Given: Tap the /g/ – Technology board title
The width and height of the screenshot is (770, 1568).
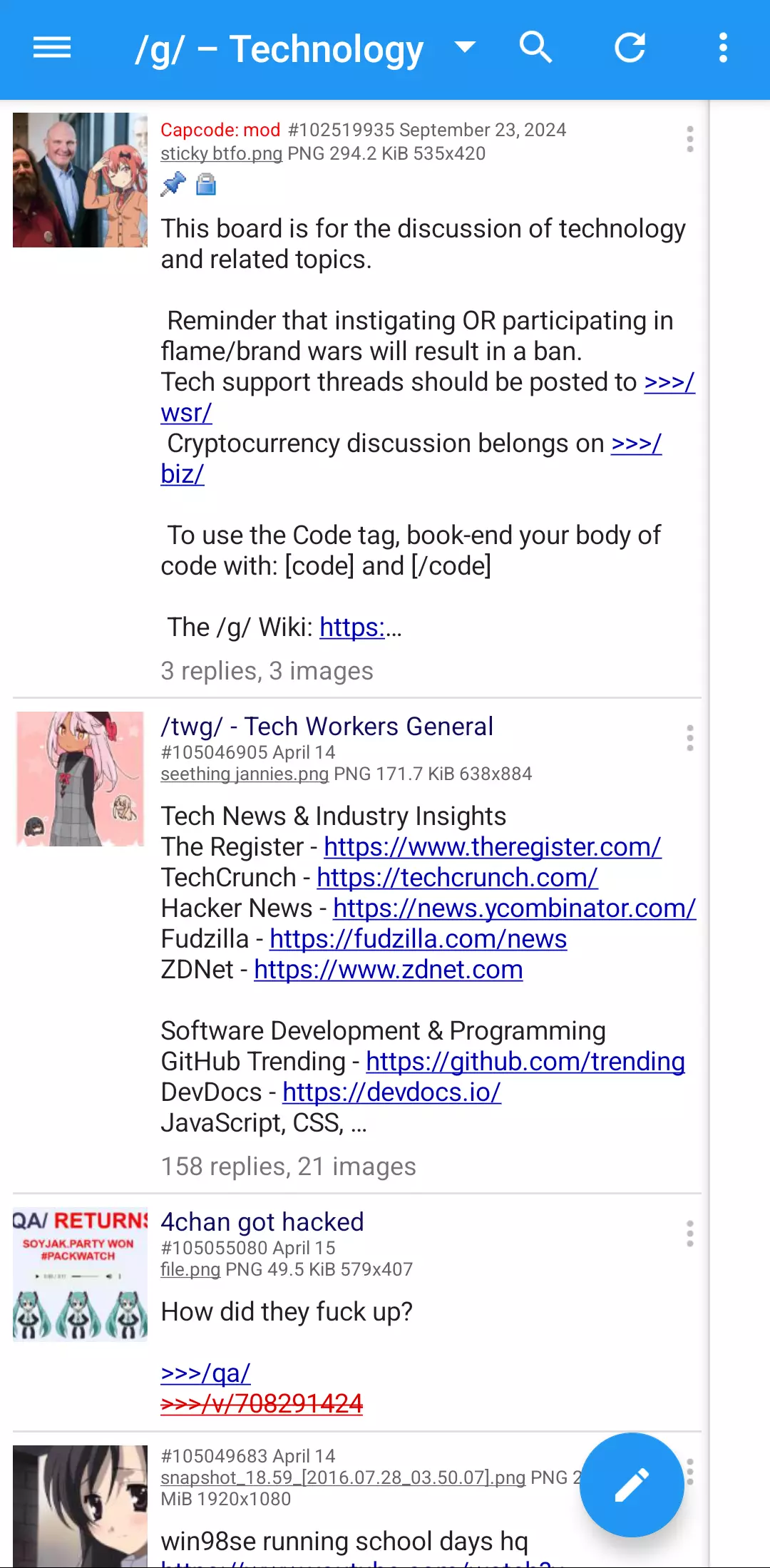Looking at the screenshot, I should click(x=279, y=49).
